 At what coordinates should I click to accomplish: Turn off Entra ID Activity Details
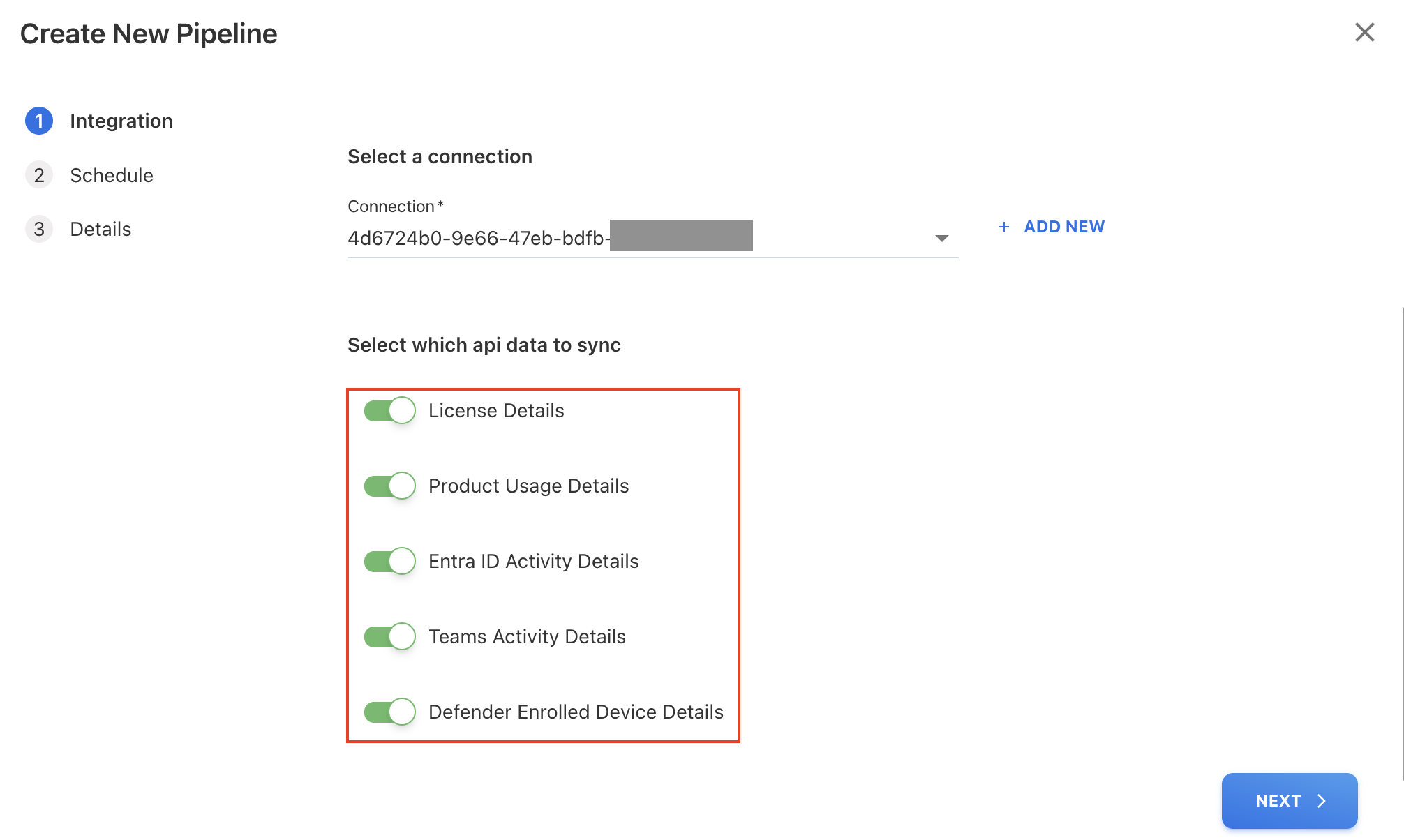coord(390,561)
